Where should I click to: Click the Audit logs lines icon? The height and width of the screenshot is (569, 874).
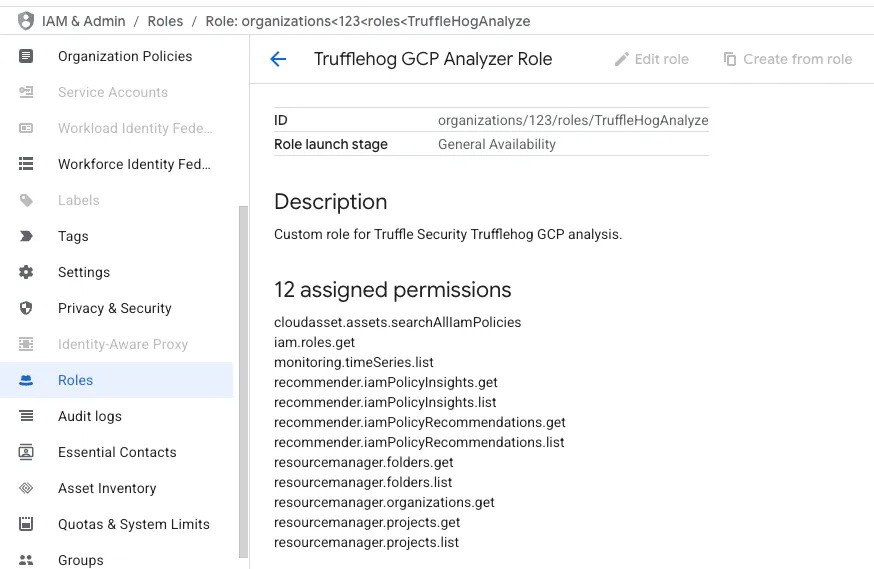tap(26, 416)
